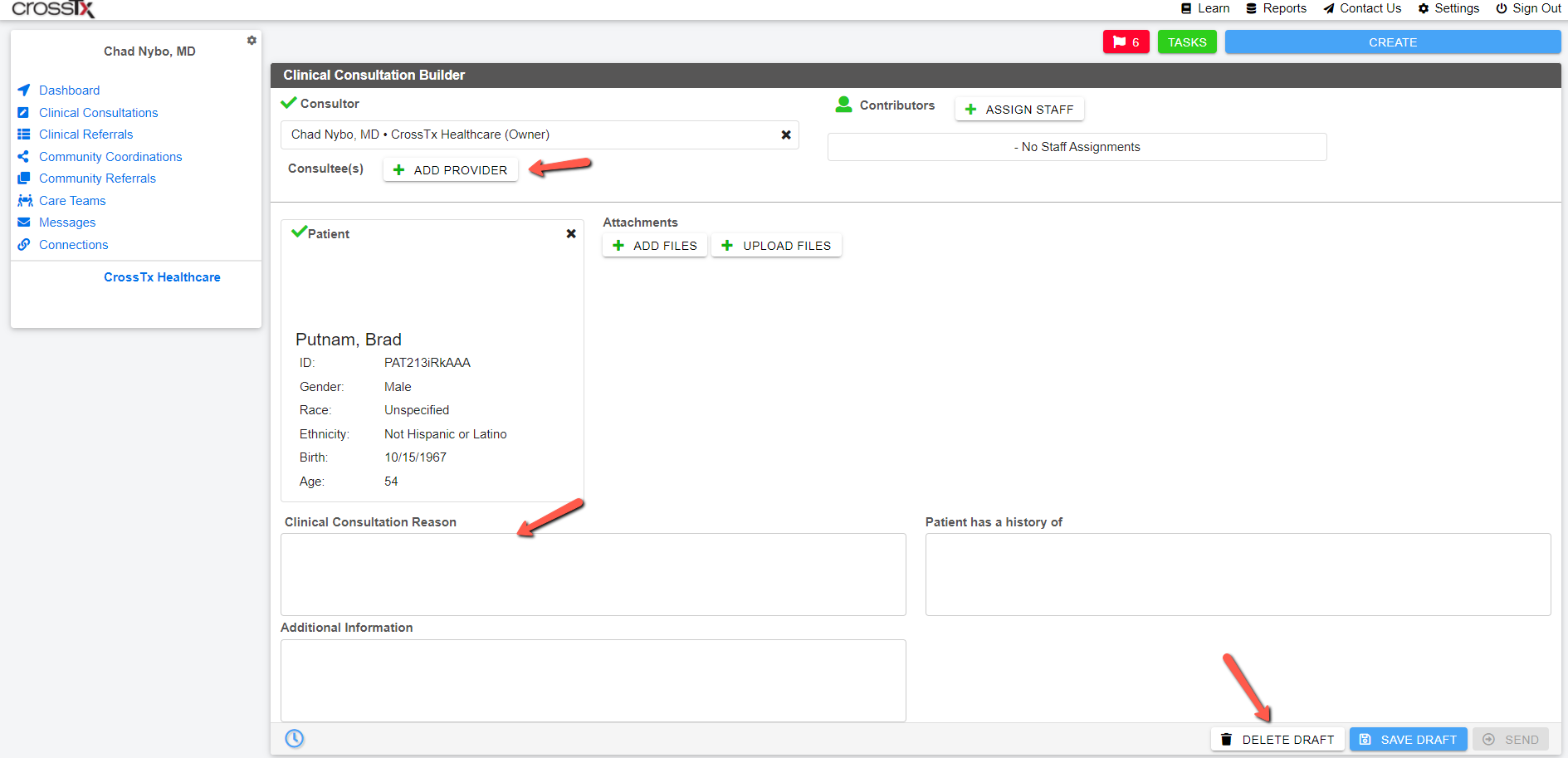
Task: Click Assign Staff for contributors
Action: tap(1019, 109)
